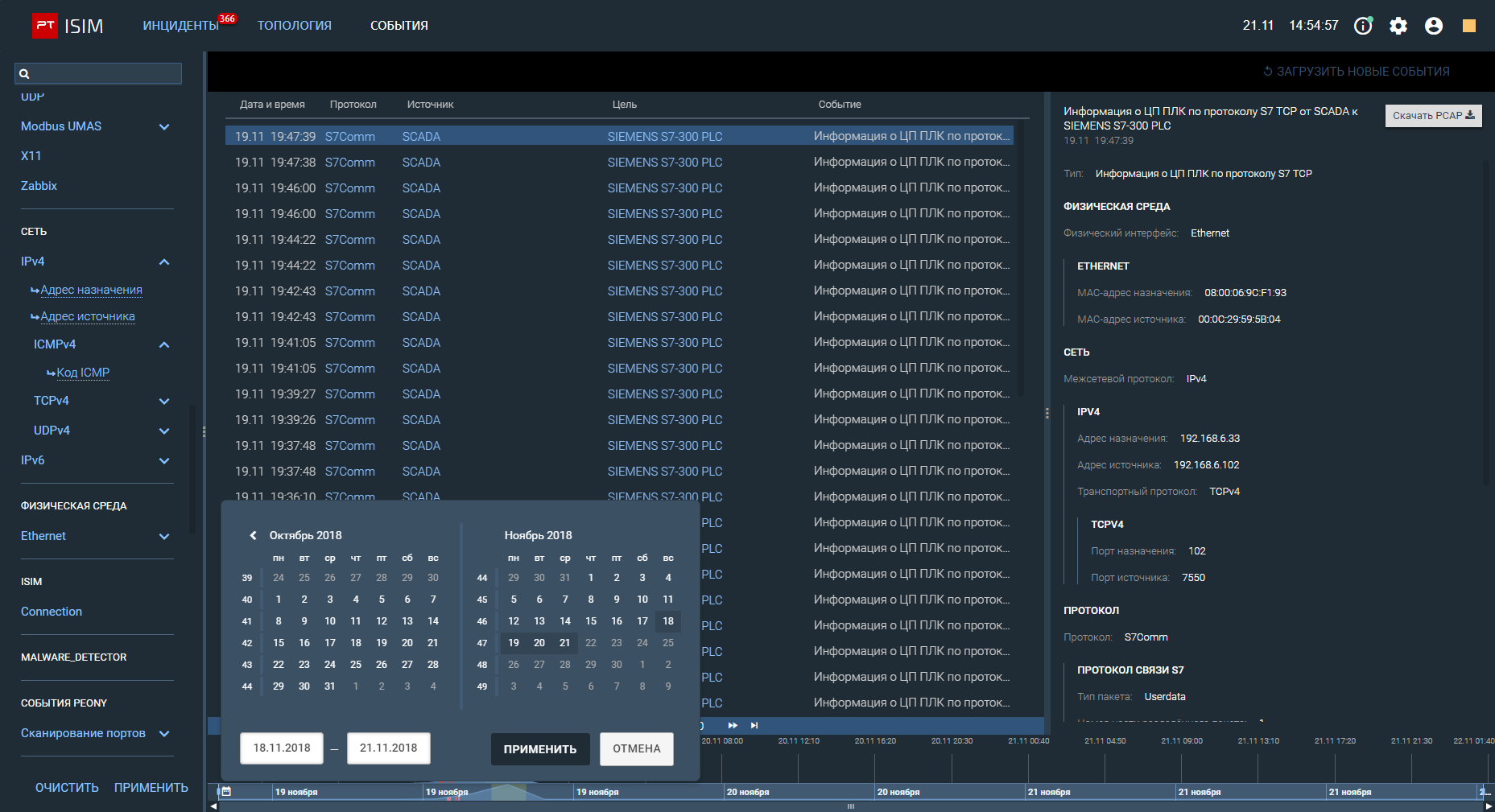Download the capture with Скачать PCAP
This screenshot has width=1495, height=812.
(1433, 116)
